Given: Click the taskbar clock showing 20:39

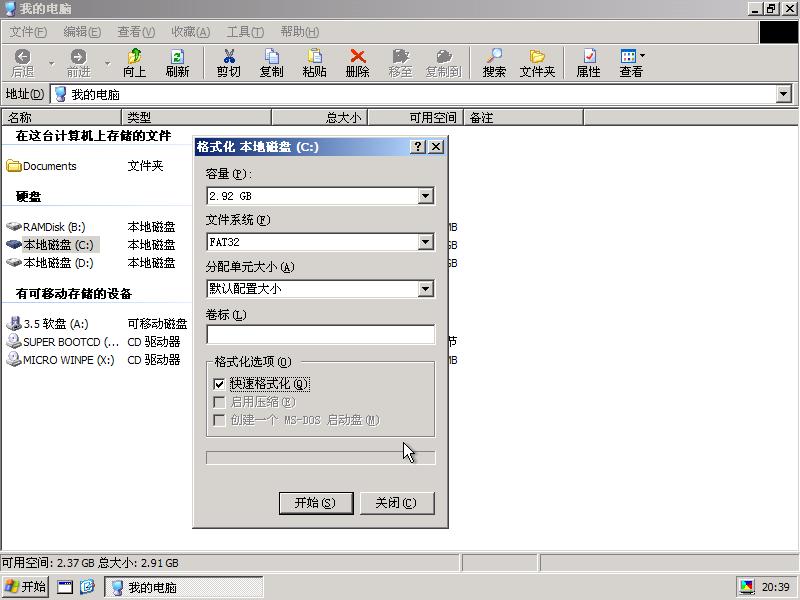Looking at the screenshot, I should 776,587.
